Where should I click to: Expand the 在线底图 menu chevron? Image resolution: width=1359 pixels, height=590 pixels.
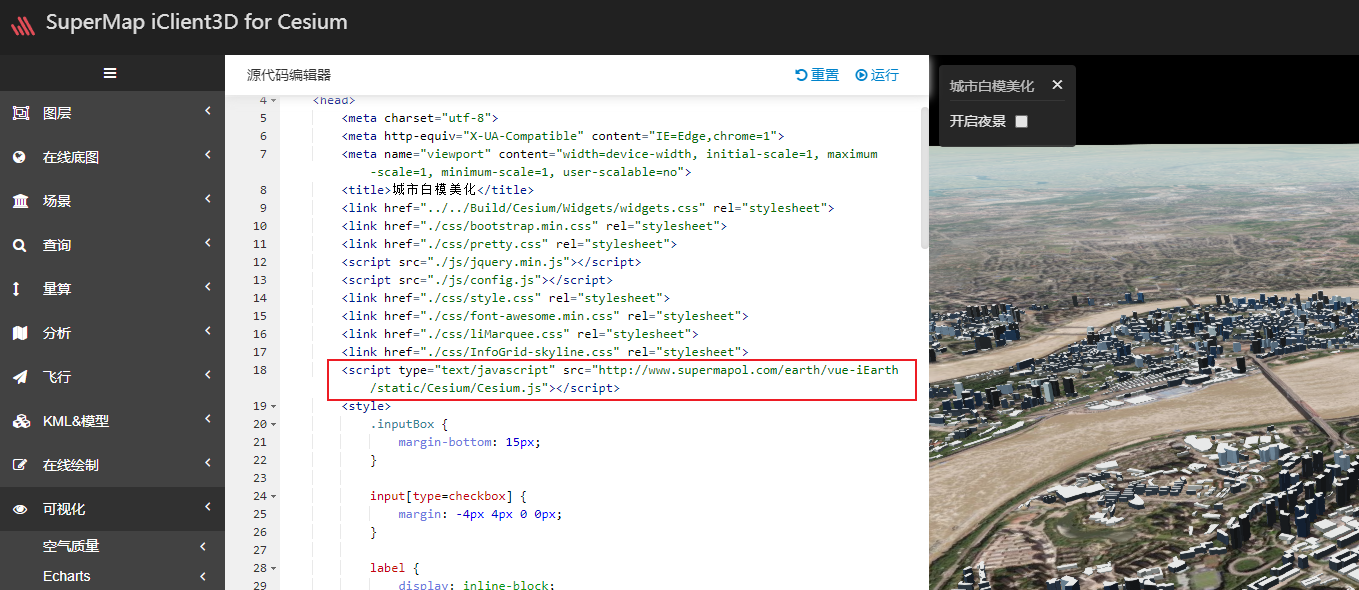tap(208, 155)
